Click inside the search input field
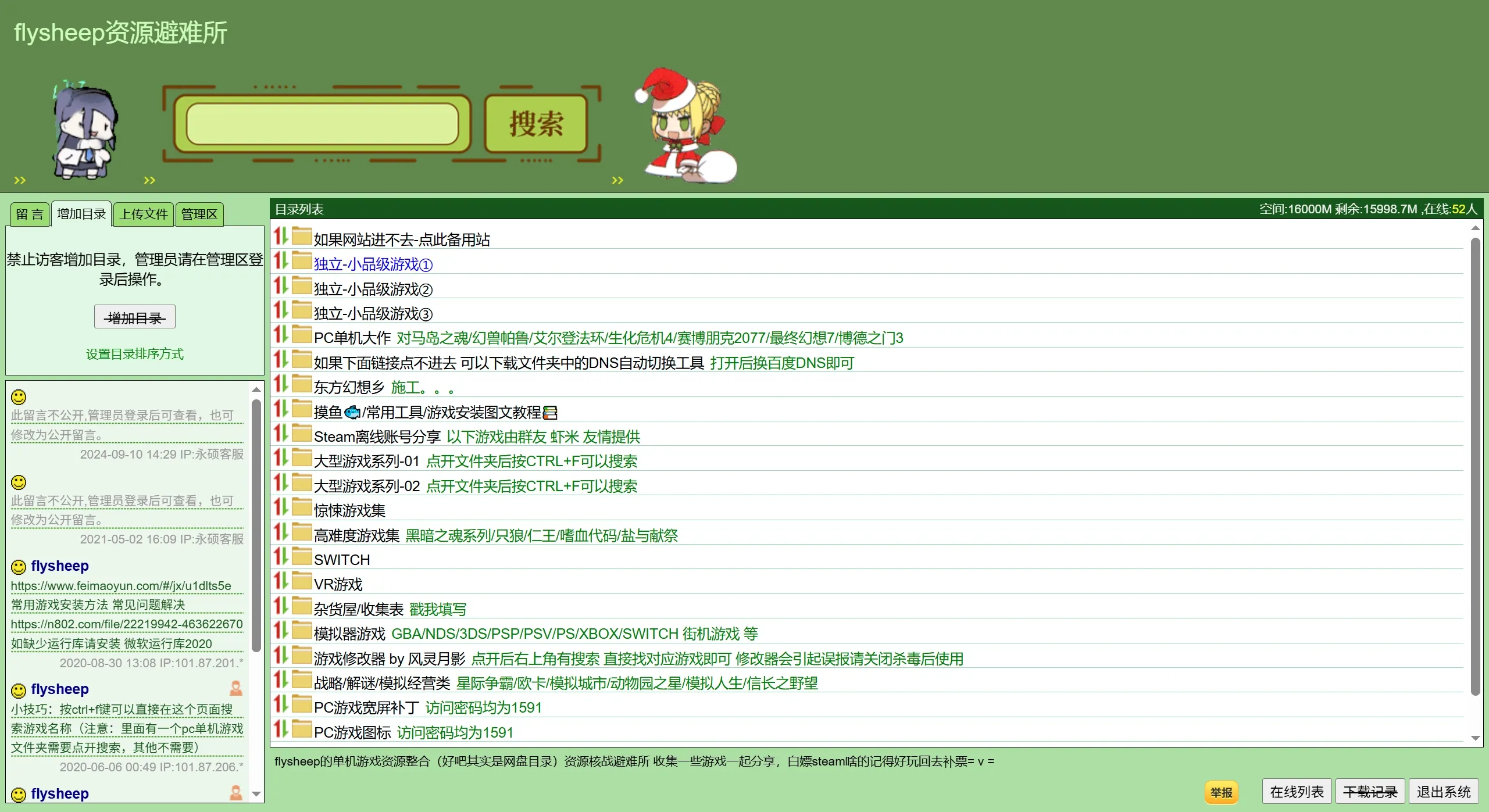1489x812 pixels. point(323,124)
